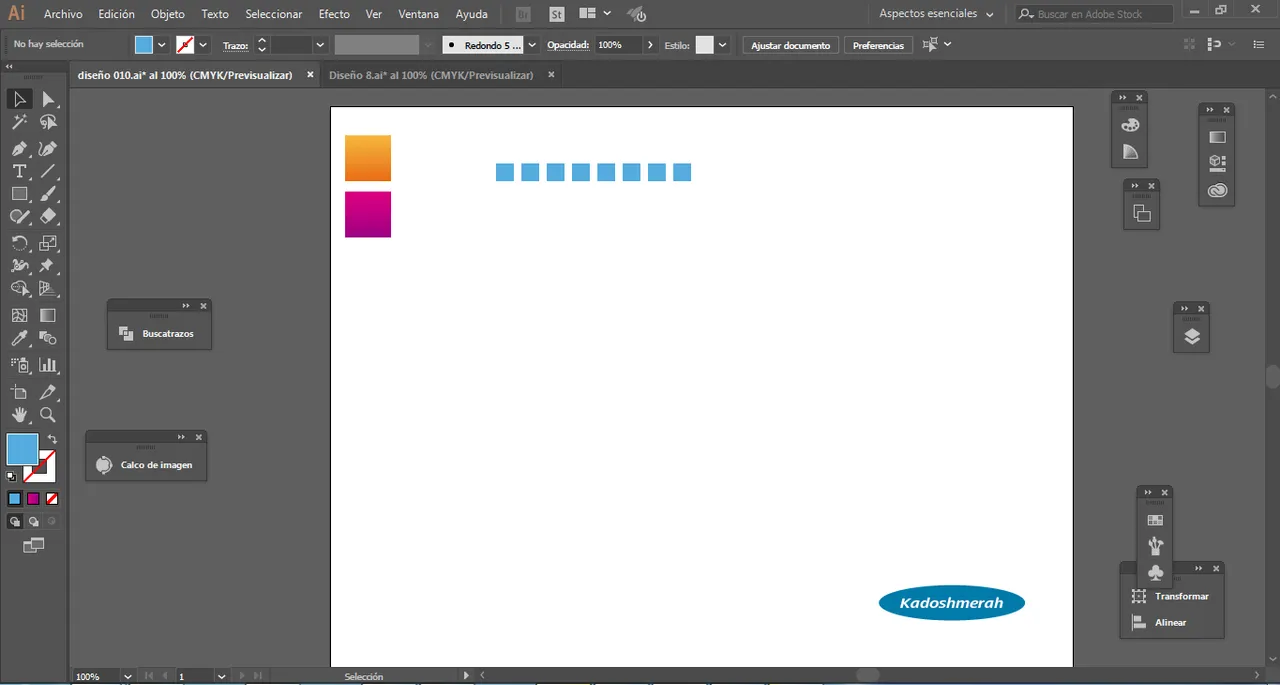Open the Estilo graphic style dropdown
Viewport: 1280px width, 685px height.
[x=722, y=45]
